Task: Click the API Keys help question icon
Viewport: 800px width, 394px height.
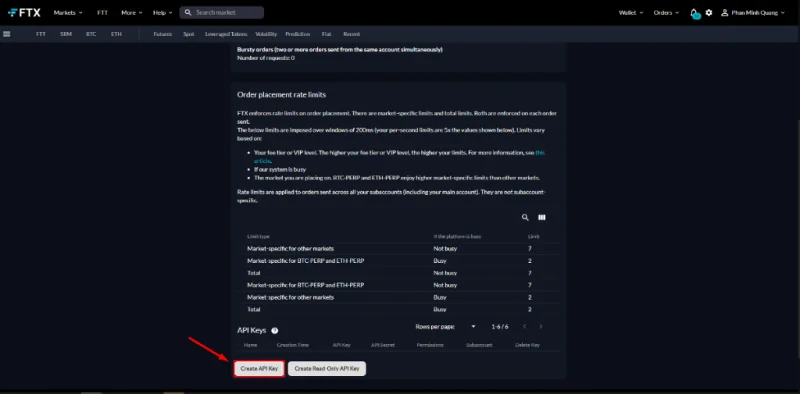Action: click(274, 331)
